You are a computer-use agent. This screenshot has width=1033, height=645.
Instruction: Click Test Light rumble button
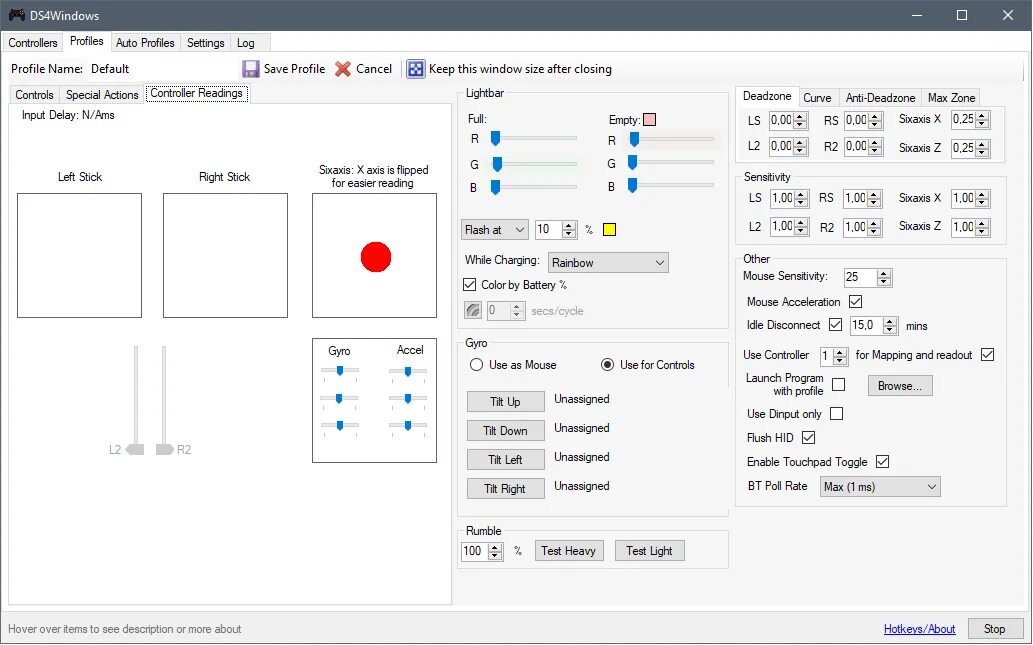tap(650, 551)
